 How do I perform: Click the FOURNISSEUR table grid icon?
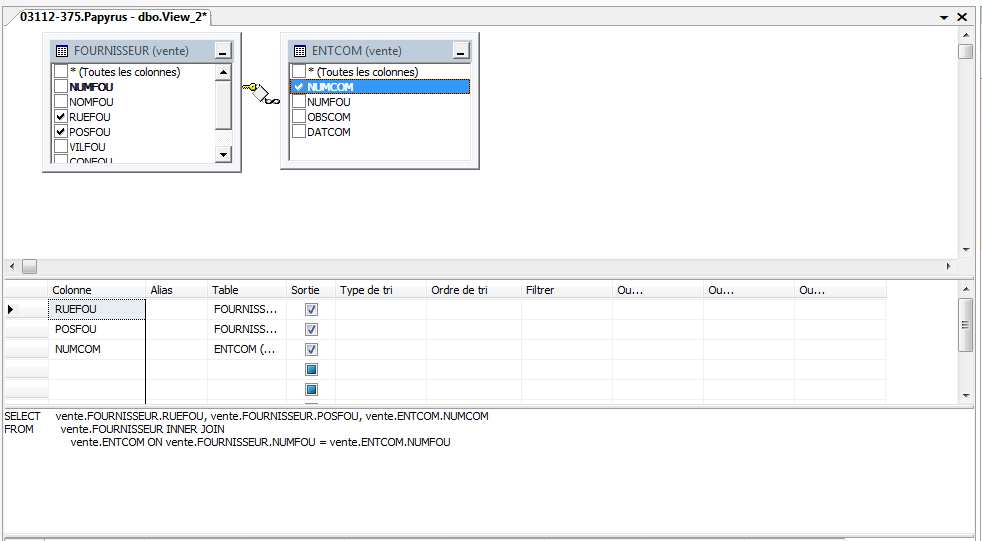coord(61,51)
